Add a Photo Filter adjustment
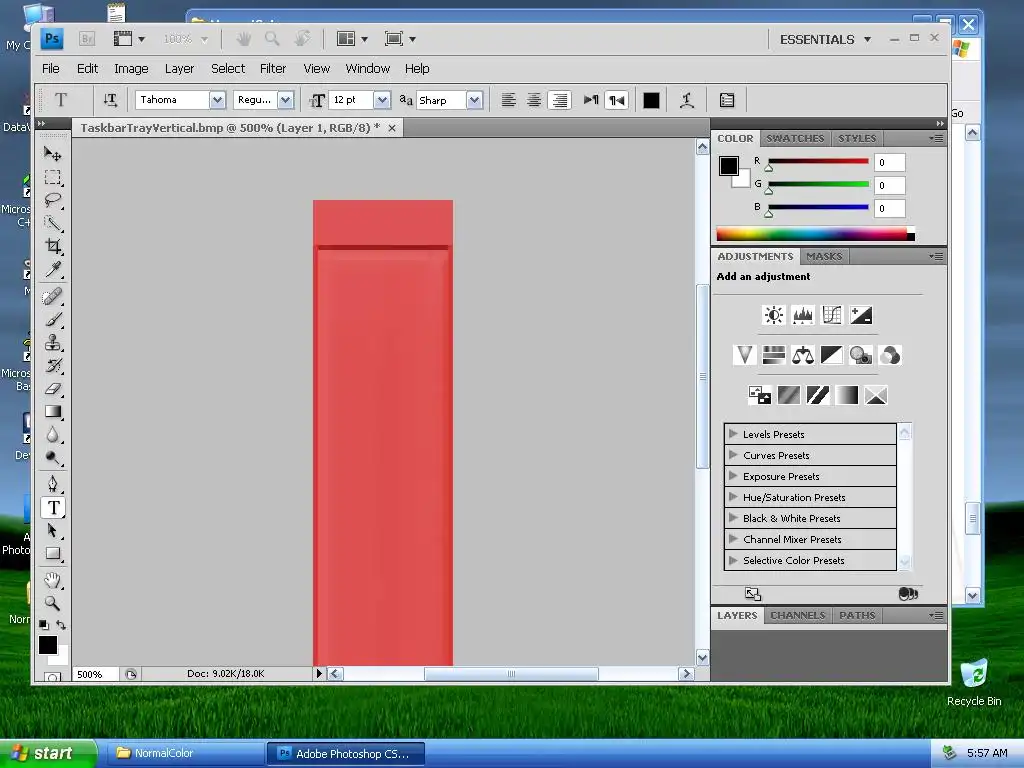 point(861,355)
